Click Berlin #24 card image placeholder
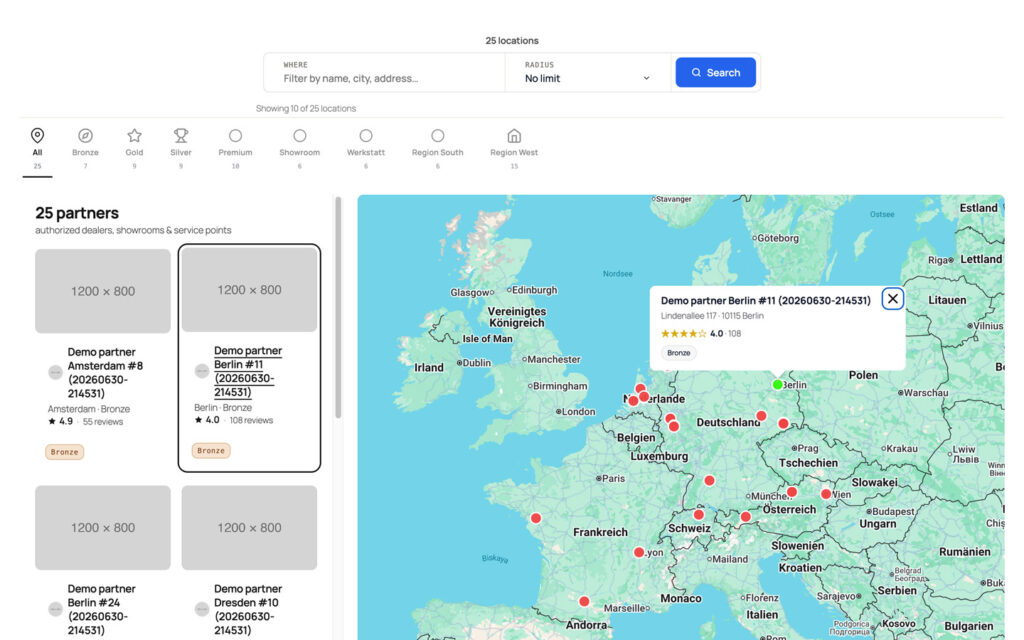The width and height of the screenshot is (1024, 640). (103, 527)
